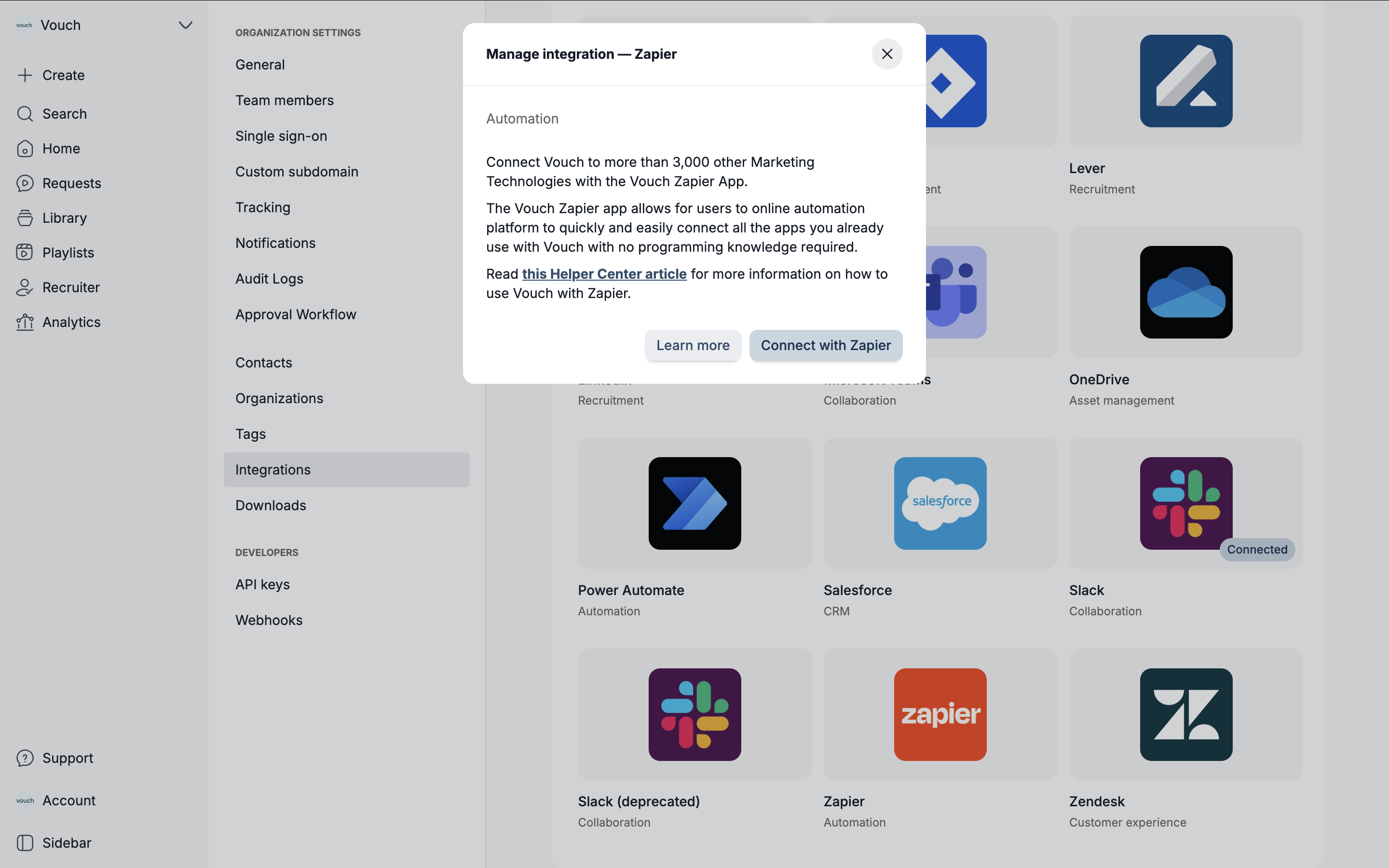Click the Learn more button
This screenshot has height=868, width=1389.
point(693,345)
